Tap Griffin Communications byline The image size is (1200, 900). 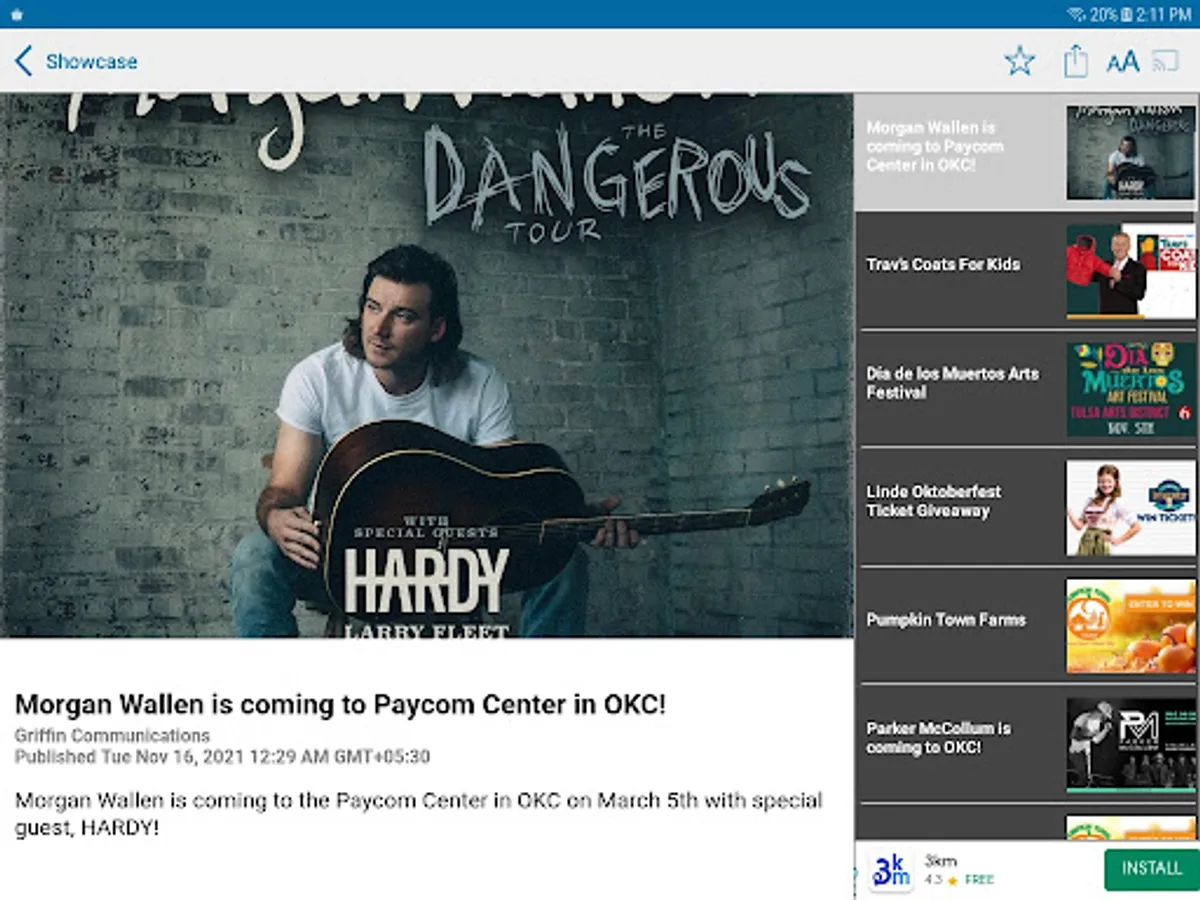[x=112, y=736]
